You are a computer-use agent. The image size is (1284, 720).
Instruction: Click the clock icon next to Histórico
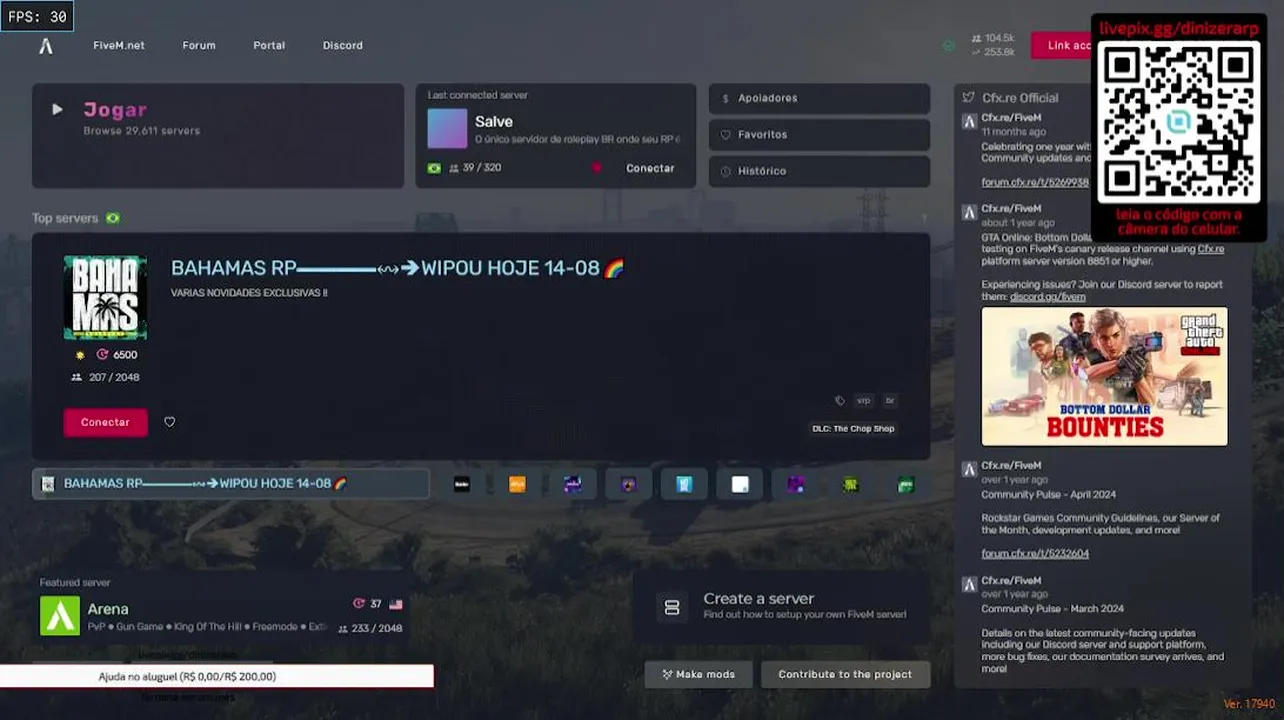coord(726,171)
